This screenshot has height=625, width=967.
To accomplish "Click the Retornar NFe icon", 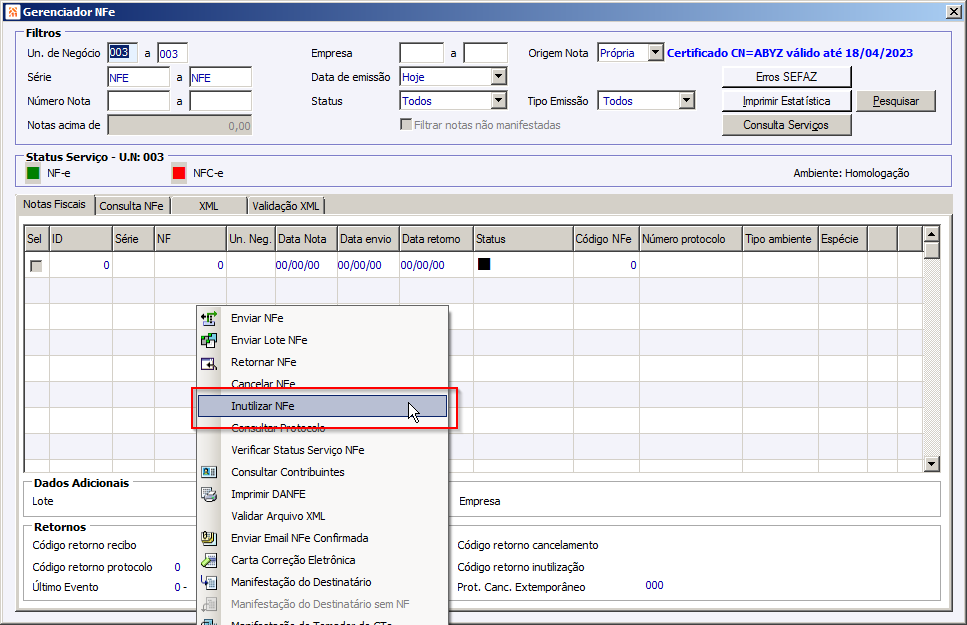I will point(209,363).
